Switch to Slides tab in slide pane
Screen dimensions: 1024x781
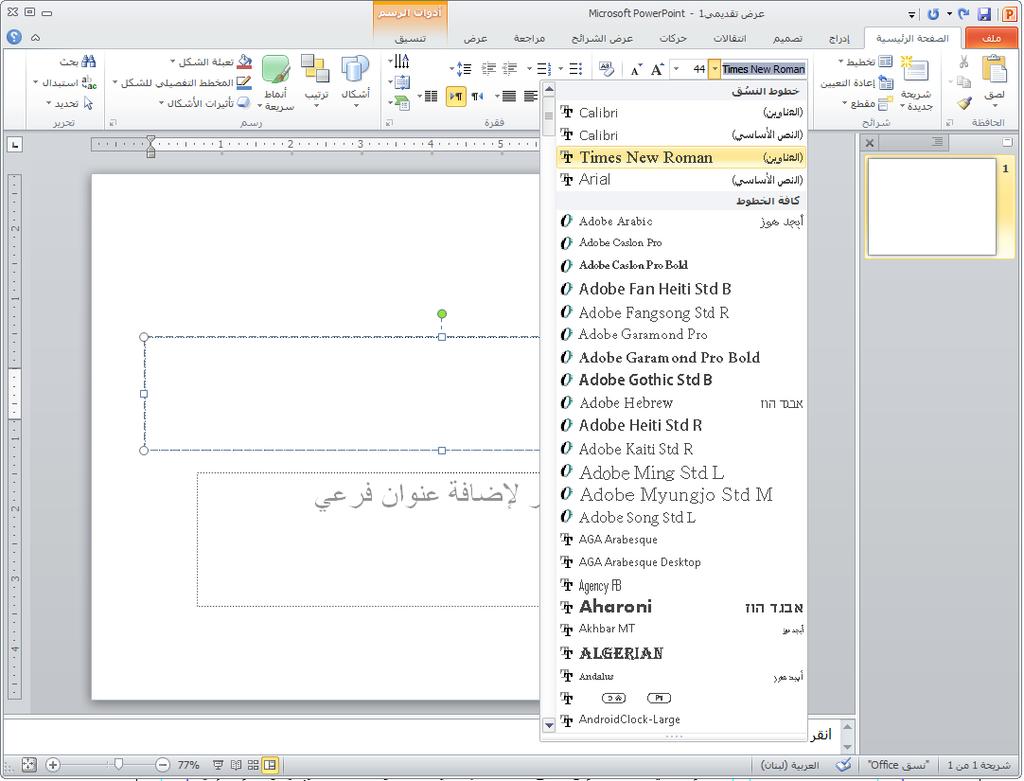click(1006, 142)
